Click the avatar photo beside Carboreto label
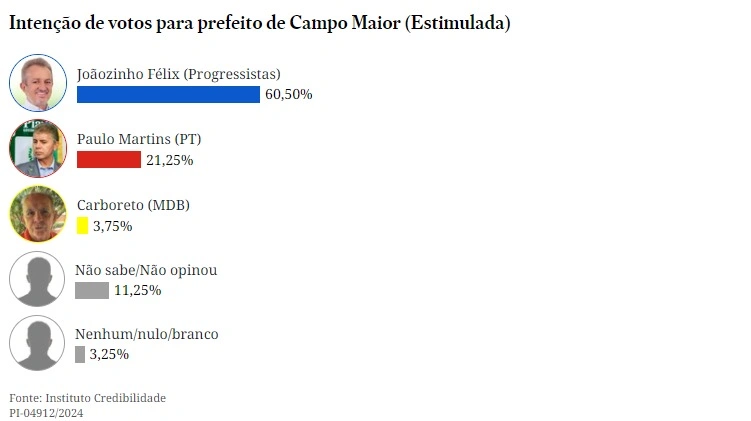751x421 pixels. click(38, 214)
